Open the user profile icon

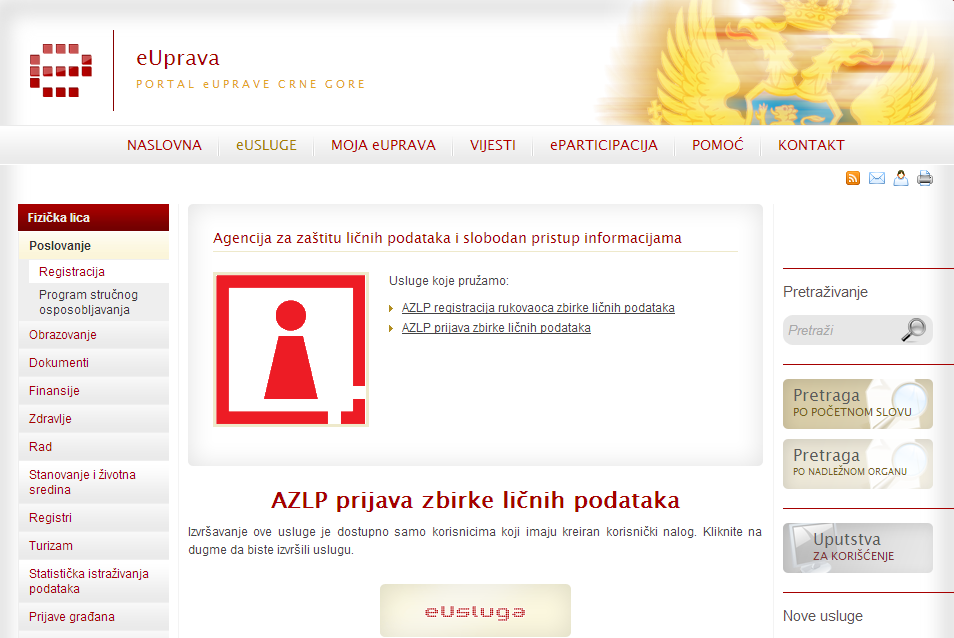[x=901, y=178]
